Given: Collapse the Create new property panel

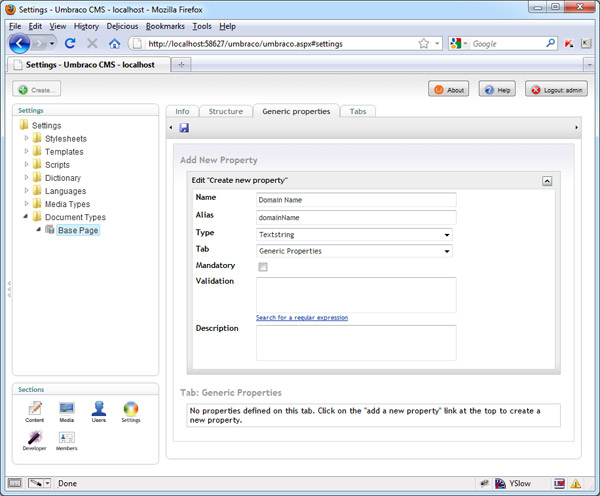Looking at the screenshot, I should pyautogui.click(x=547, y=181).
